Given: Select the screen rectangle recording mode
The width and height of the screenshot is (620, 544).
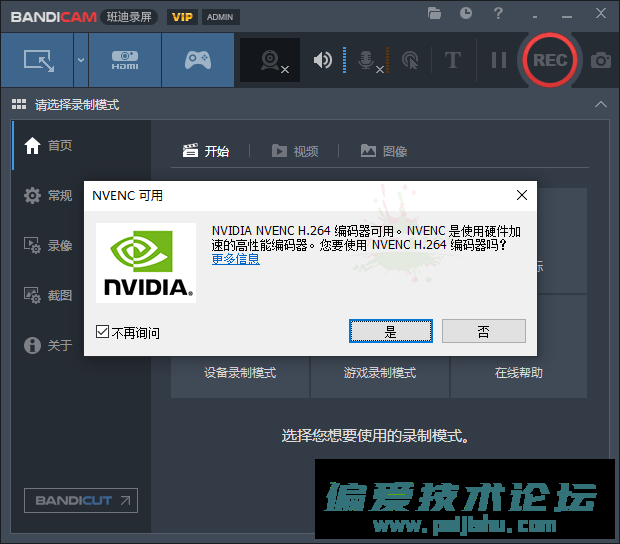Looking at the screenshot, I should click(38, 60).
